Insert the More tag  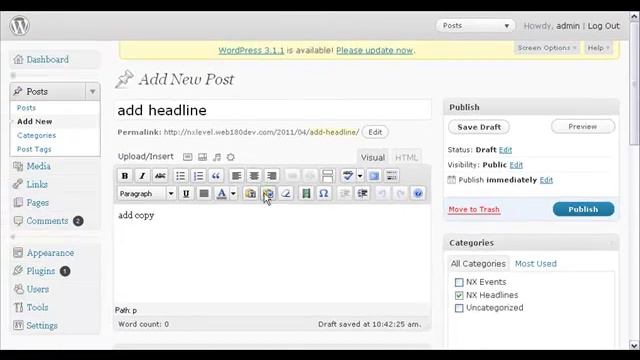point(327,176)
